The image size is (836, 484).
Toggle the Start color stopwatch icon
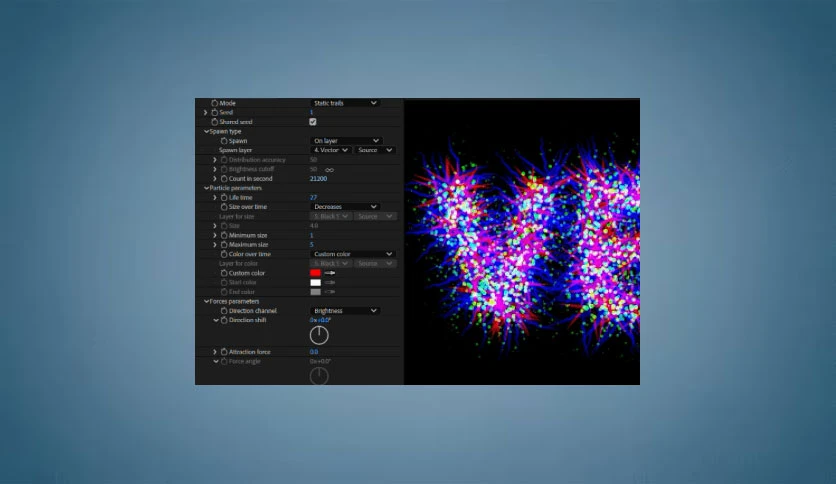[x=224, y=283]
